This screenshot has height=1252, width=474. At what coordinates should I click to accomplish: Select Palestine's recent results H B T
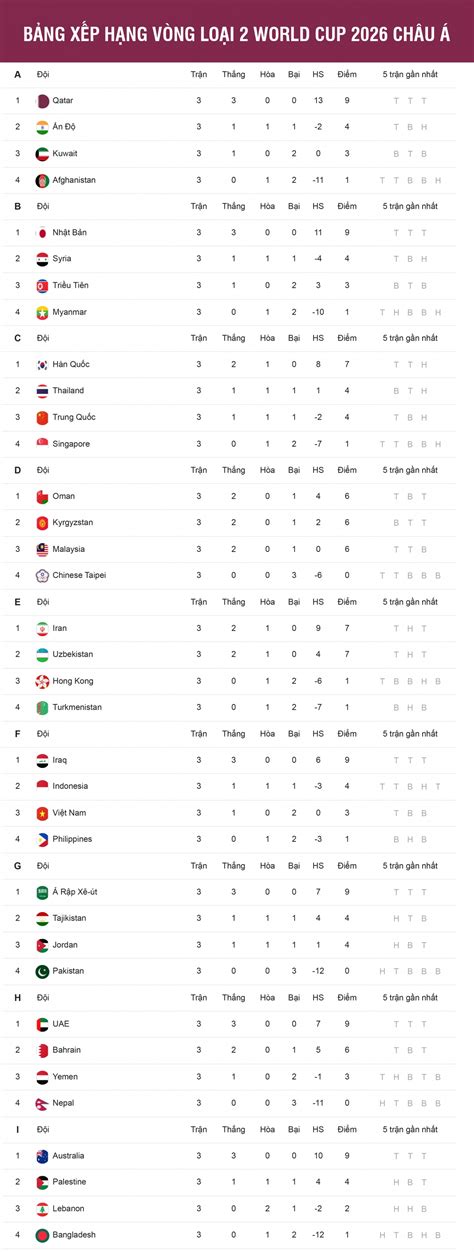[410, 1182]
